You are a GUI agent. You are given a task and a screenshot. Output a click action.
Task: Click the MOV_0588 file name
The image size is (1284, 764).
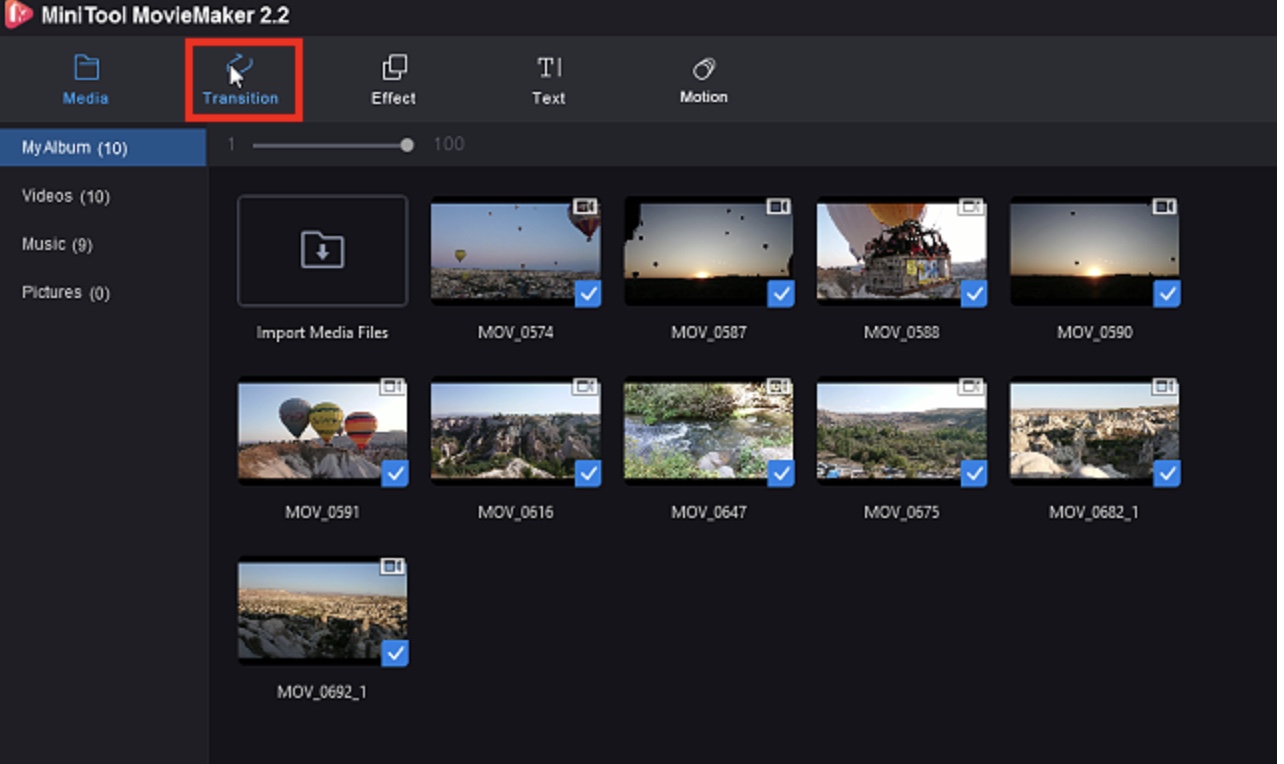click(x=902, y=332)
